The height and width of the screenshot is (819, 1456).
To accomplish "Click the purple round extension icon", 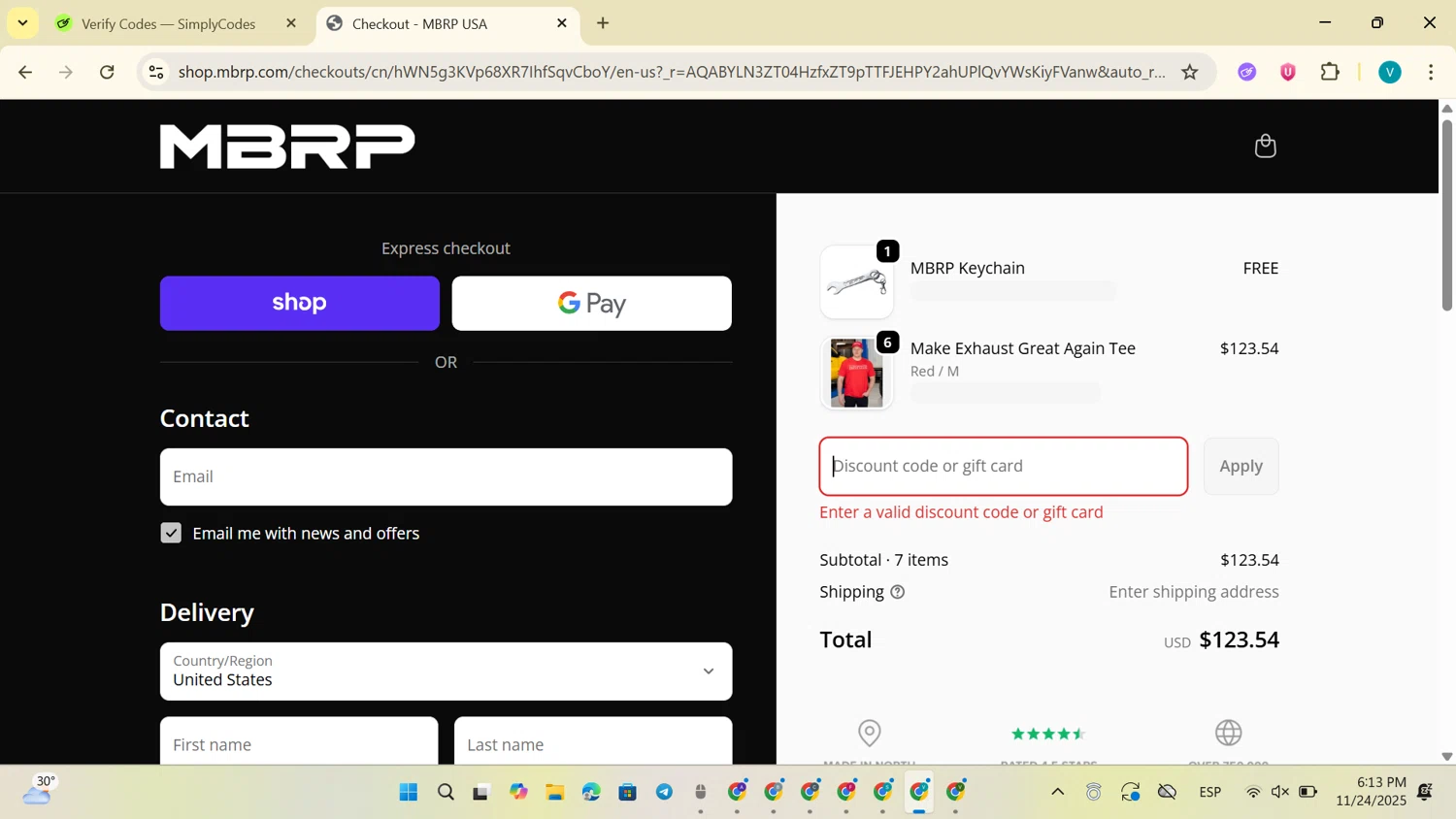I will point(1247,72).
